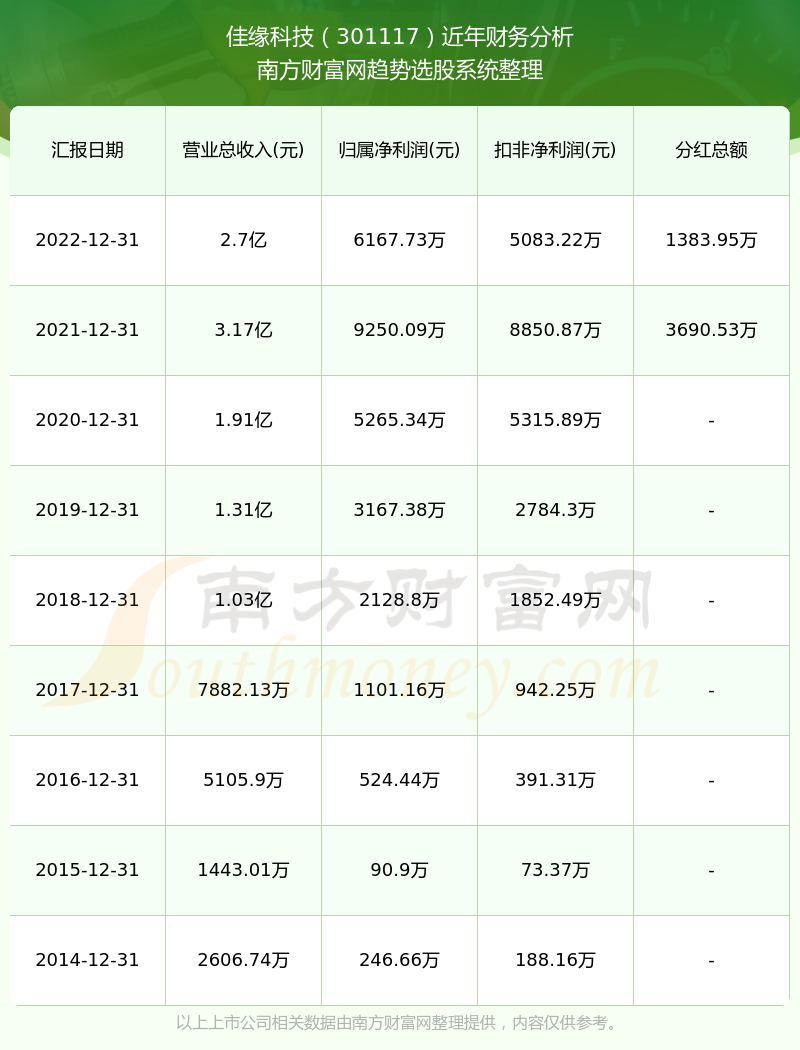Click the footer disclaimer text at the bottom
The image size is (800, 1050).
click(400, 1023)
